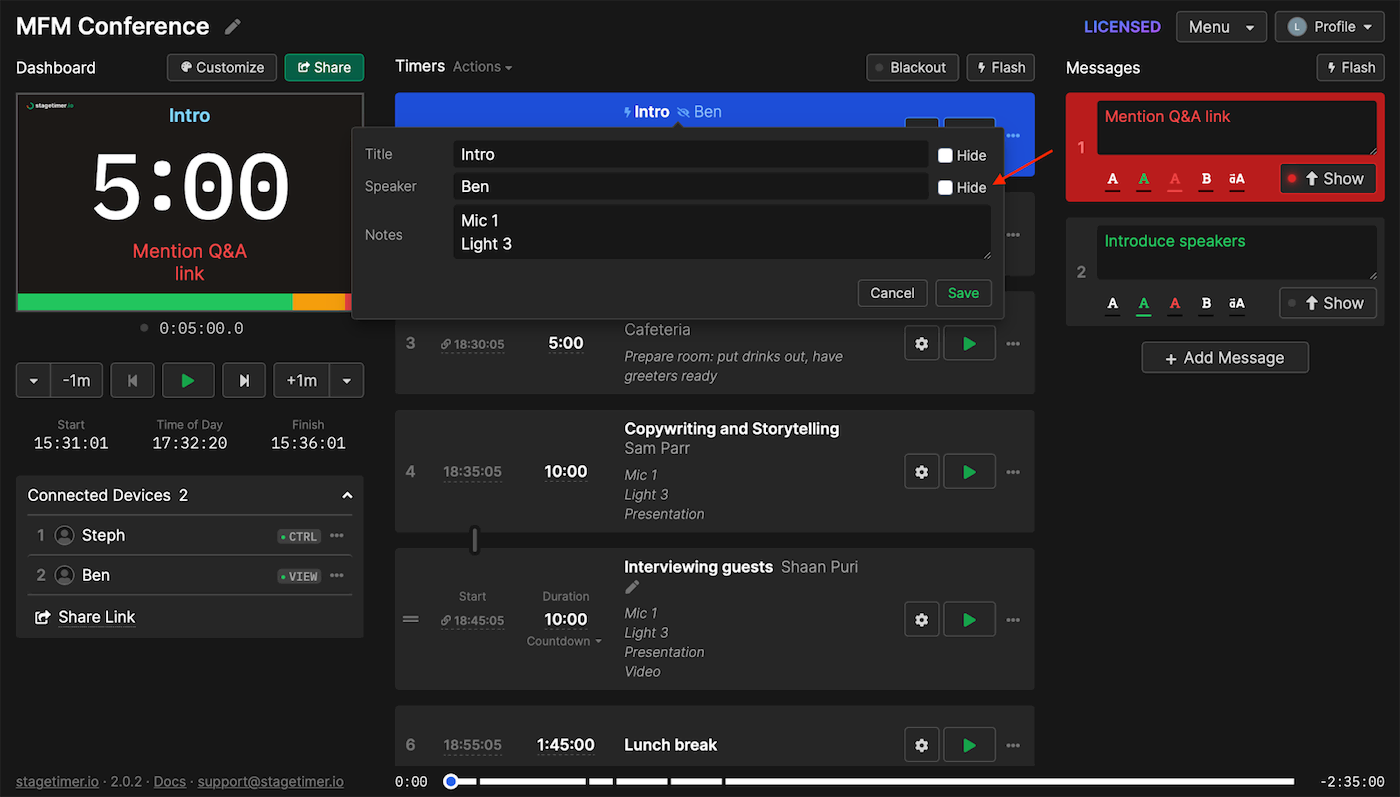
Task: Open the Countdown type dropdown
Action: [564, 641]
